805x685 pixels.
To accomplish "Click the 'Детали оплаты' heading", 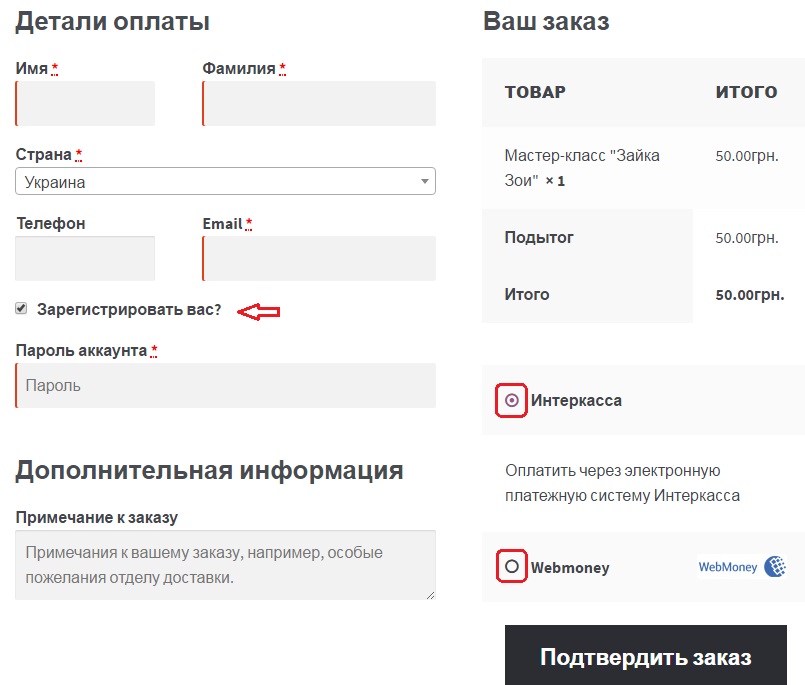I will click(112, 22).
